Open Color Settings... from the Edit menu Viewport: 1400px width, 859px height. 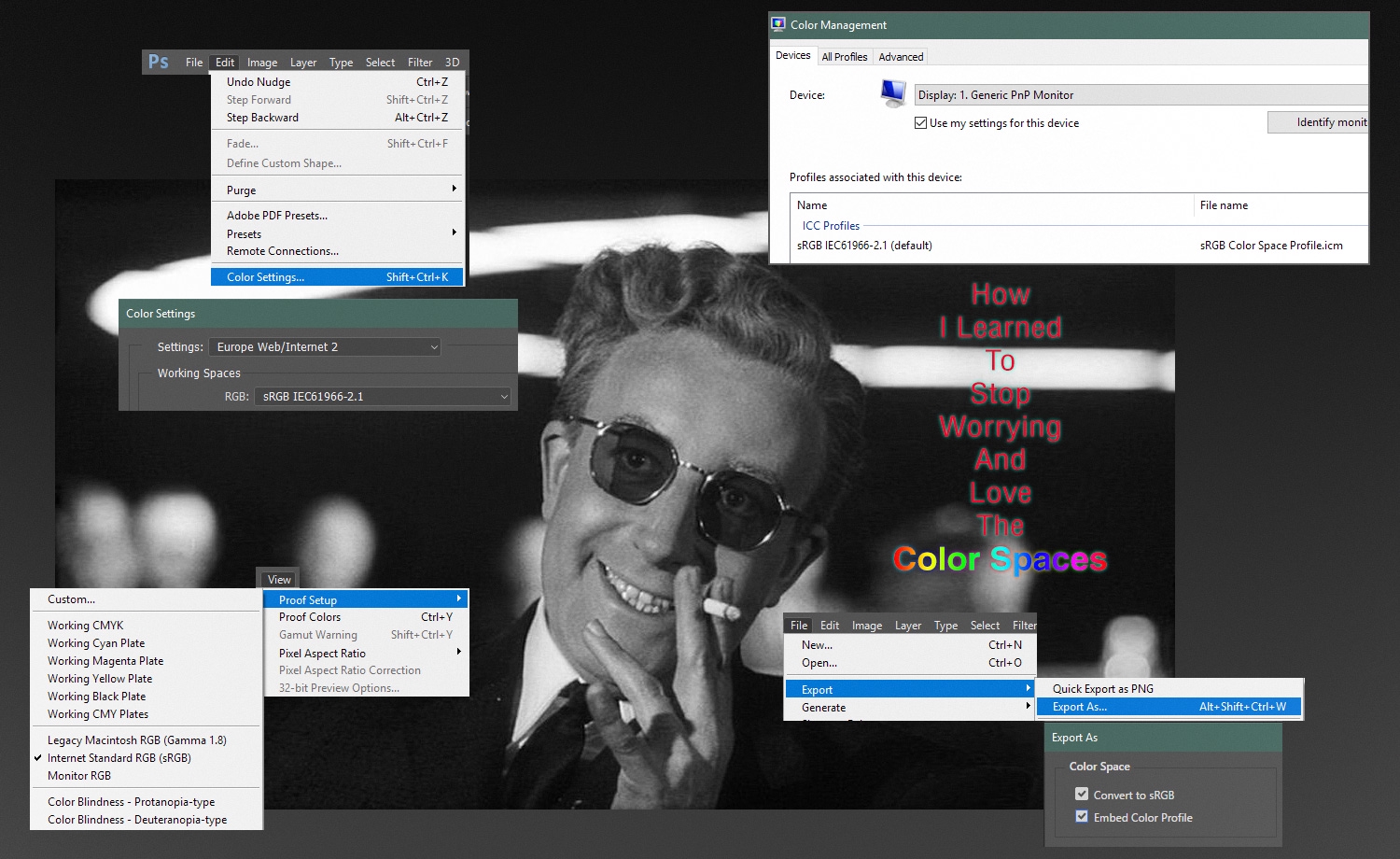click(337, 277)
